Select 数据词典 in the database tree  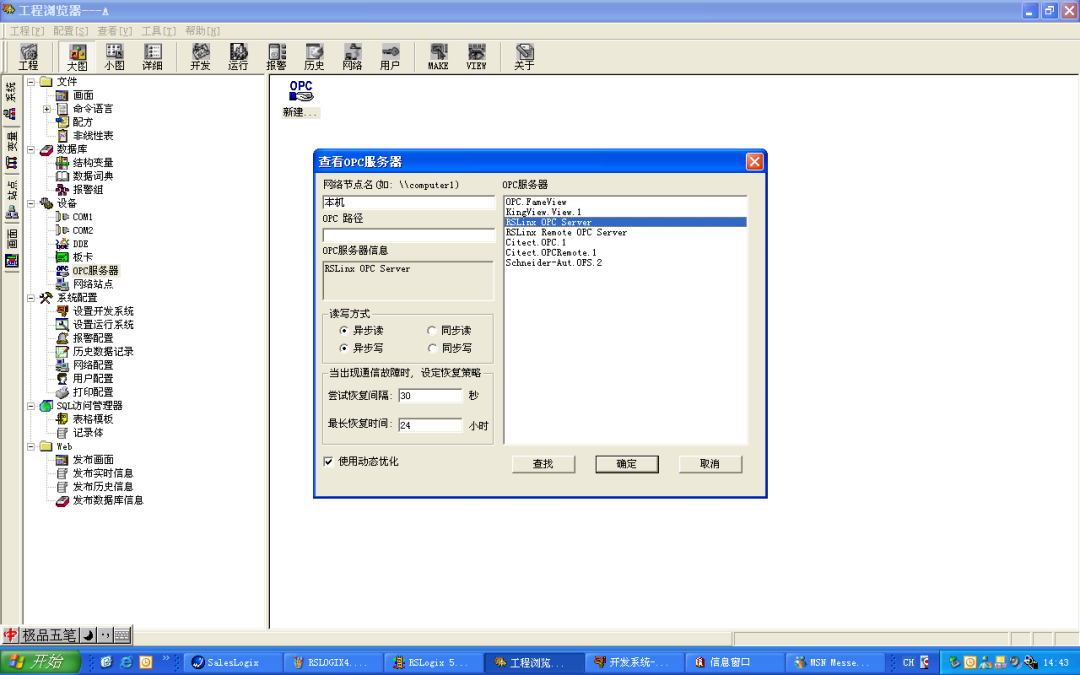[x=93, y=176]
